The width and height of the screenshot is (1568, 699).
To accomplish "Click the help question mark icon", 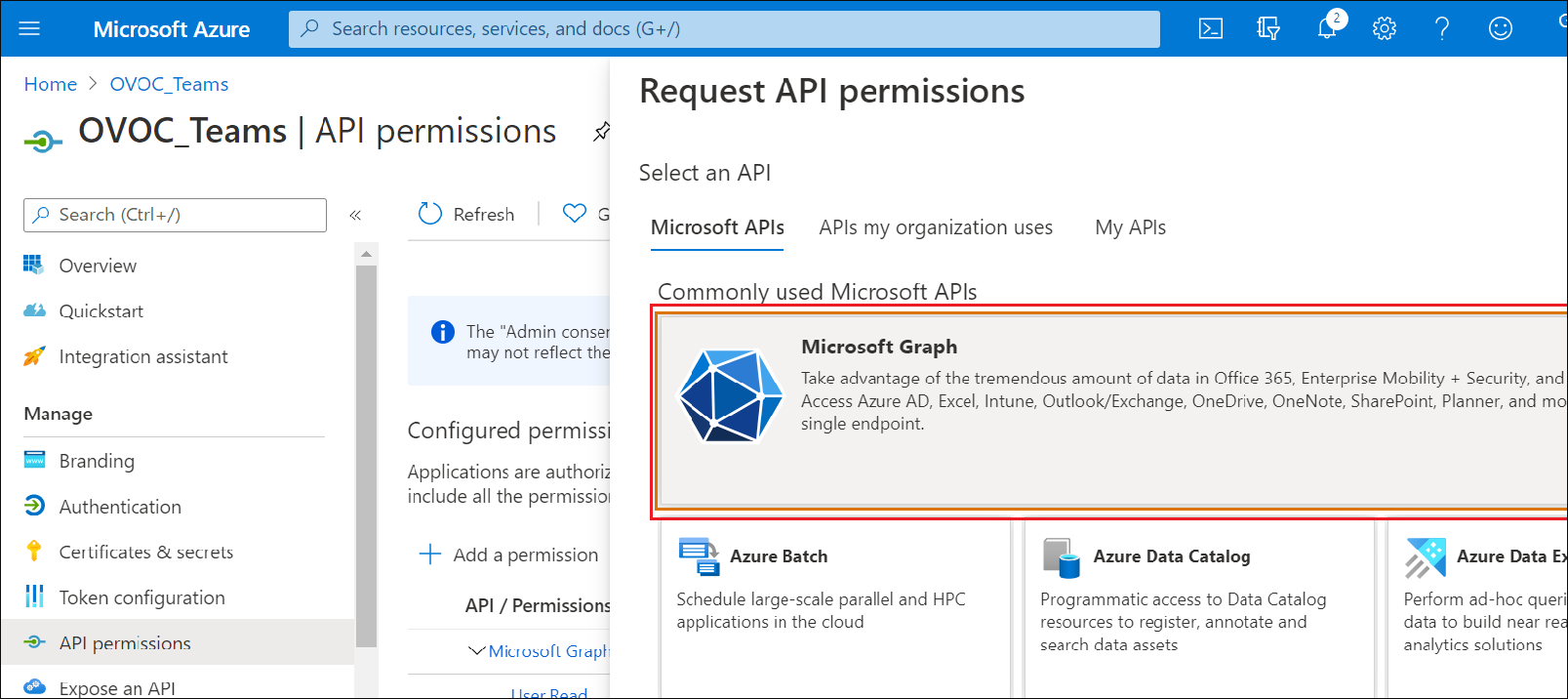I will point(1441,29).
